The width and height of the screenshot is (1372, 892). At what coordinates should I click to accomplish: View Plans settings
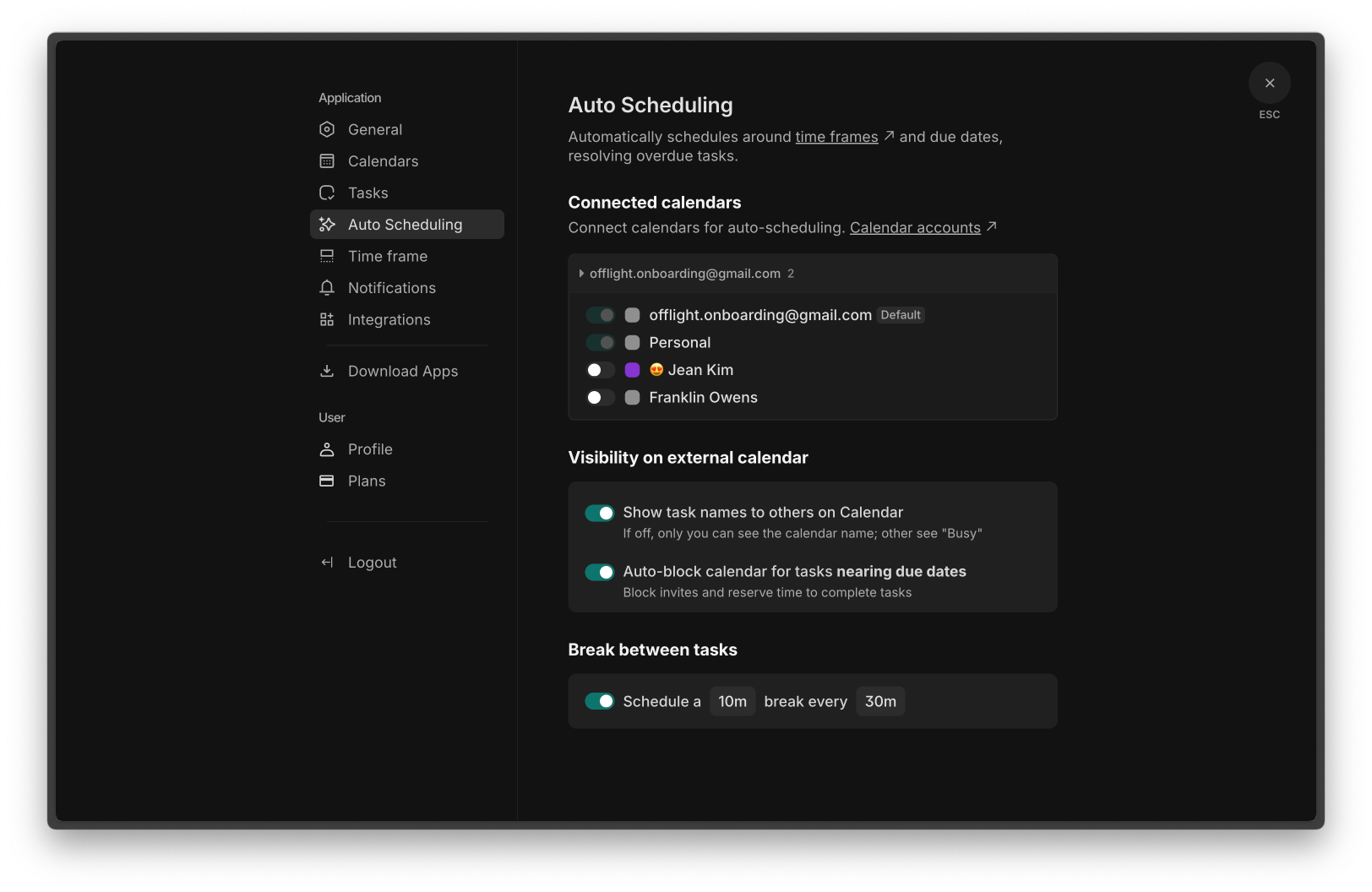(407, 481)
